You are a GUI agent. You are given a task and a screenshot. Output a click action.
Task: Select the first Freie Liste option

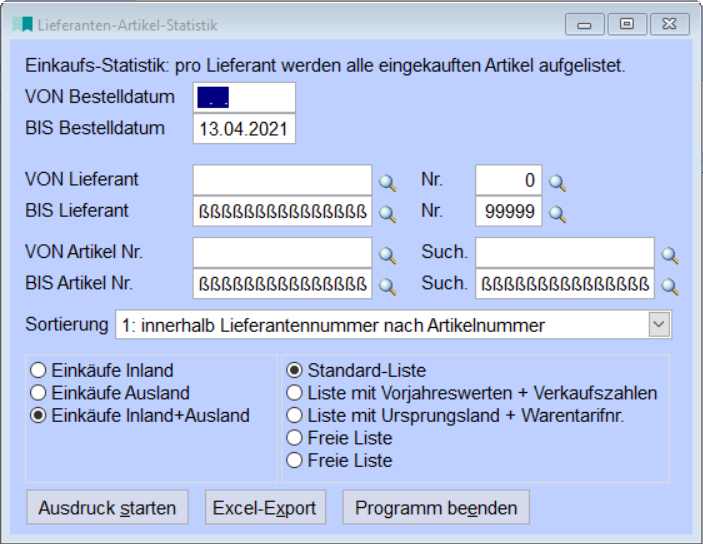(x=295, y=438)
